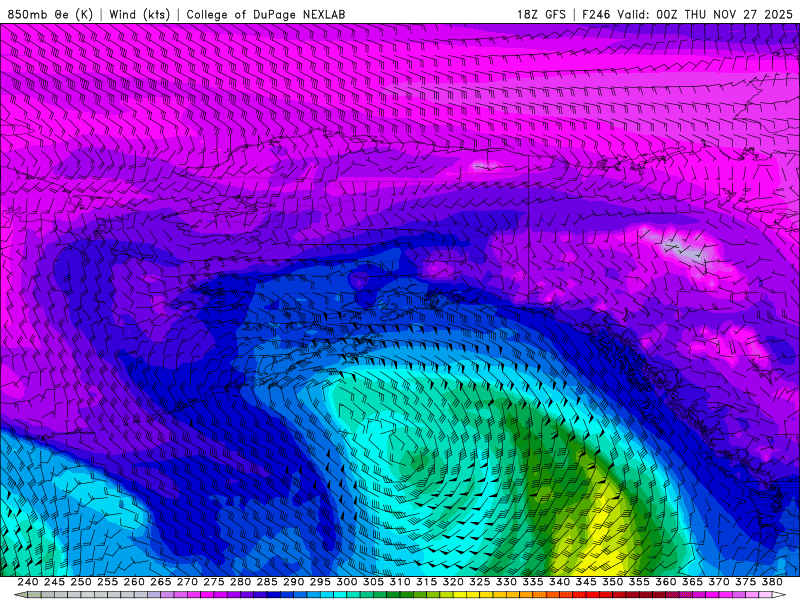Click the 345 legend label
The height and width of the screenshot is (600, 800).
(586, 582)
